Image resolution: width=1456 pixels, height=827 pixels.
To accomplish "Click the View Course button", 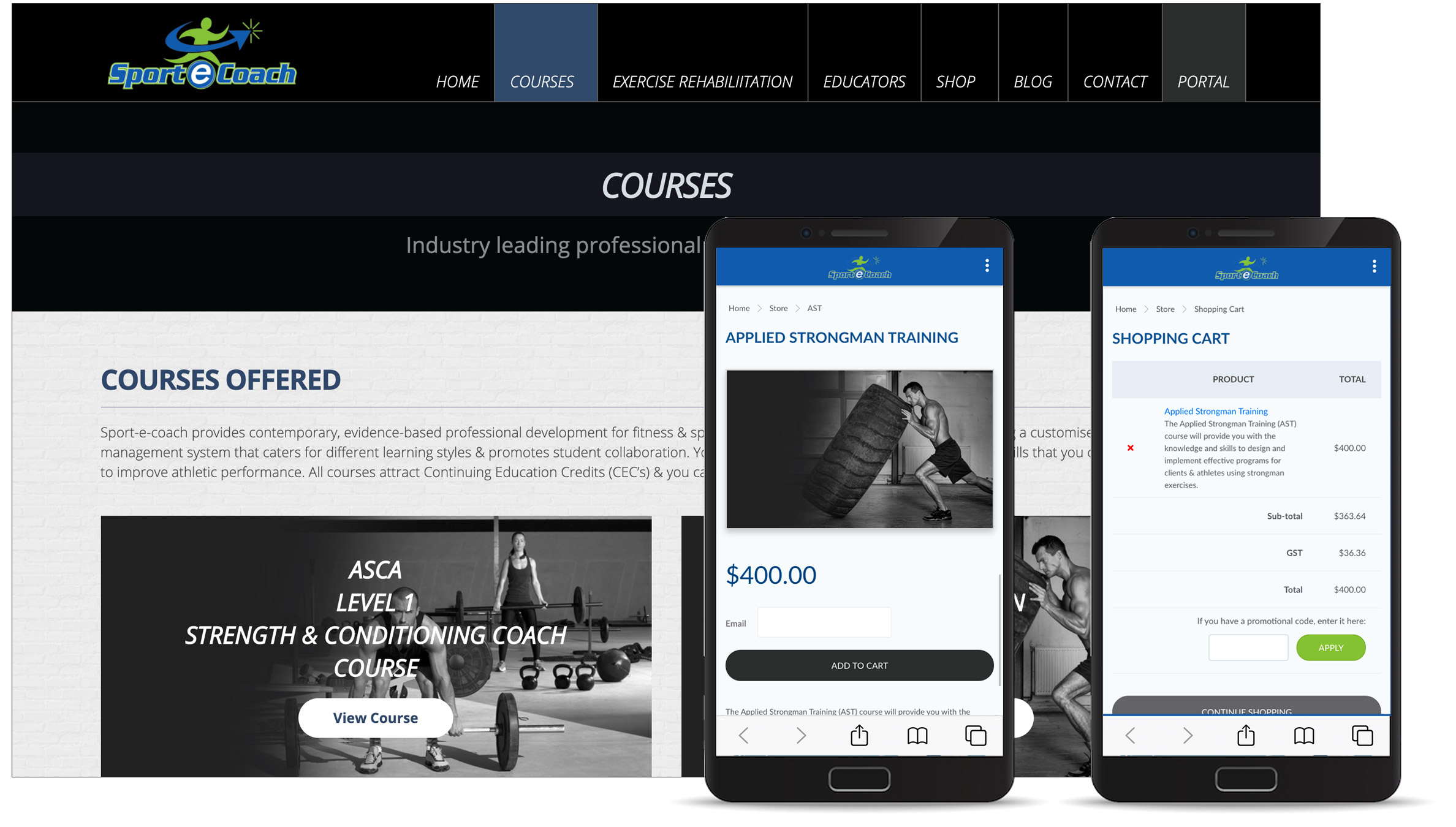I will [375, 717].
